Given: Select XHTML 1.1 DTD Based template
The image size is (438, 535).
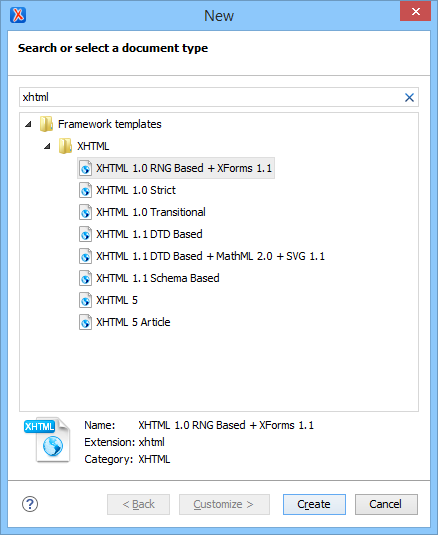Looking at the screenshot, I should tap(149, 234).
